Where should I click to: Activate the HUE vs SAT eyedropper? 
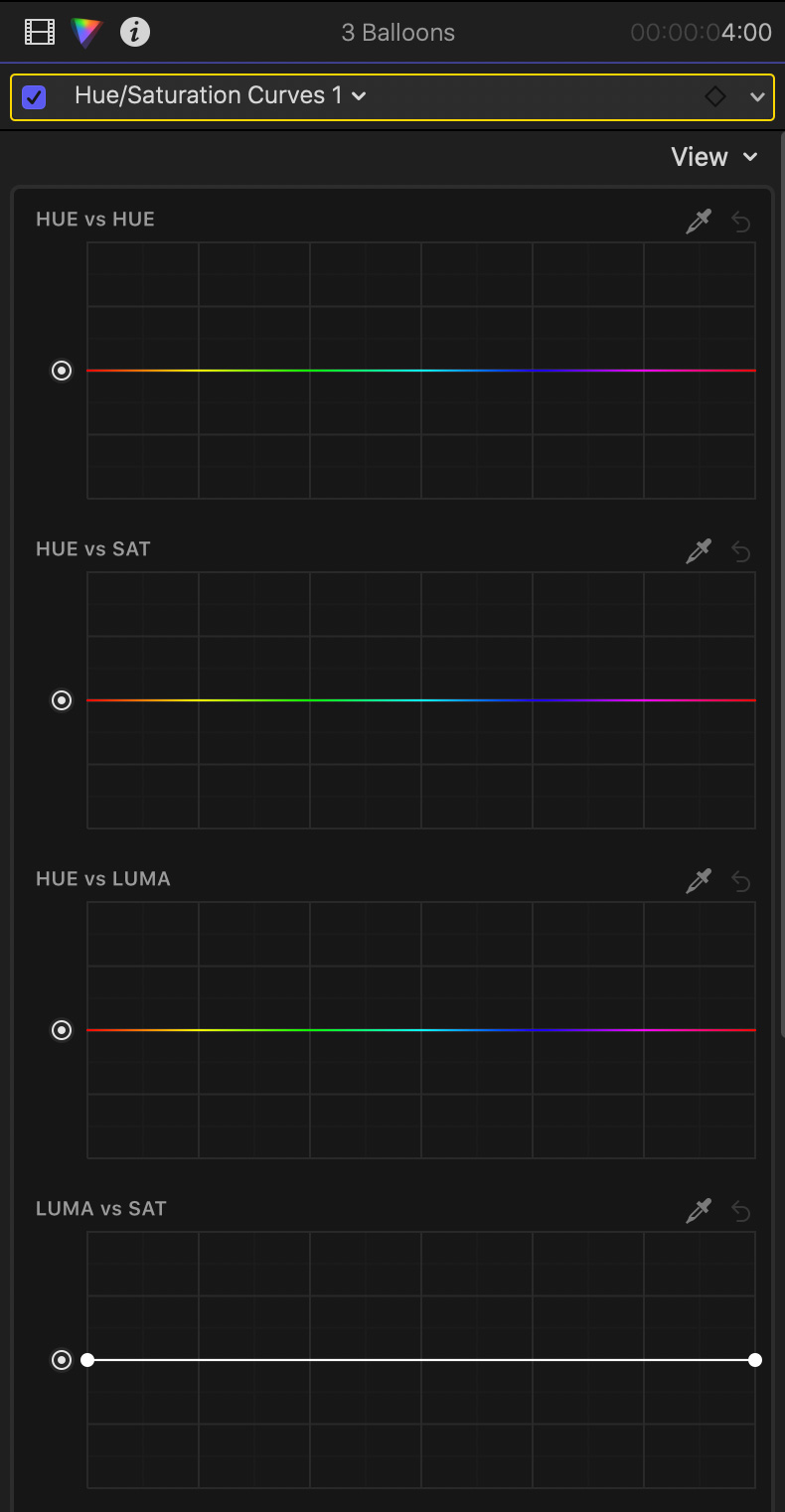[x=699, y=550]
